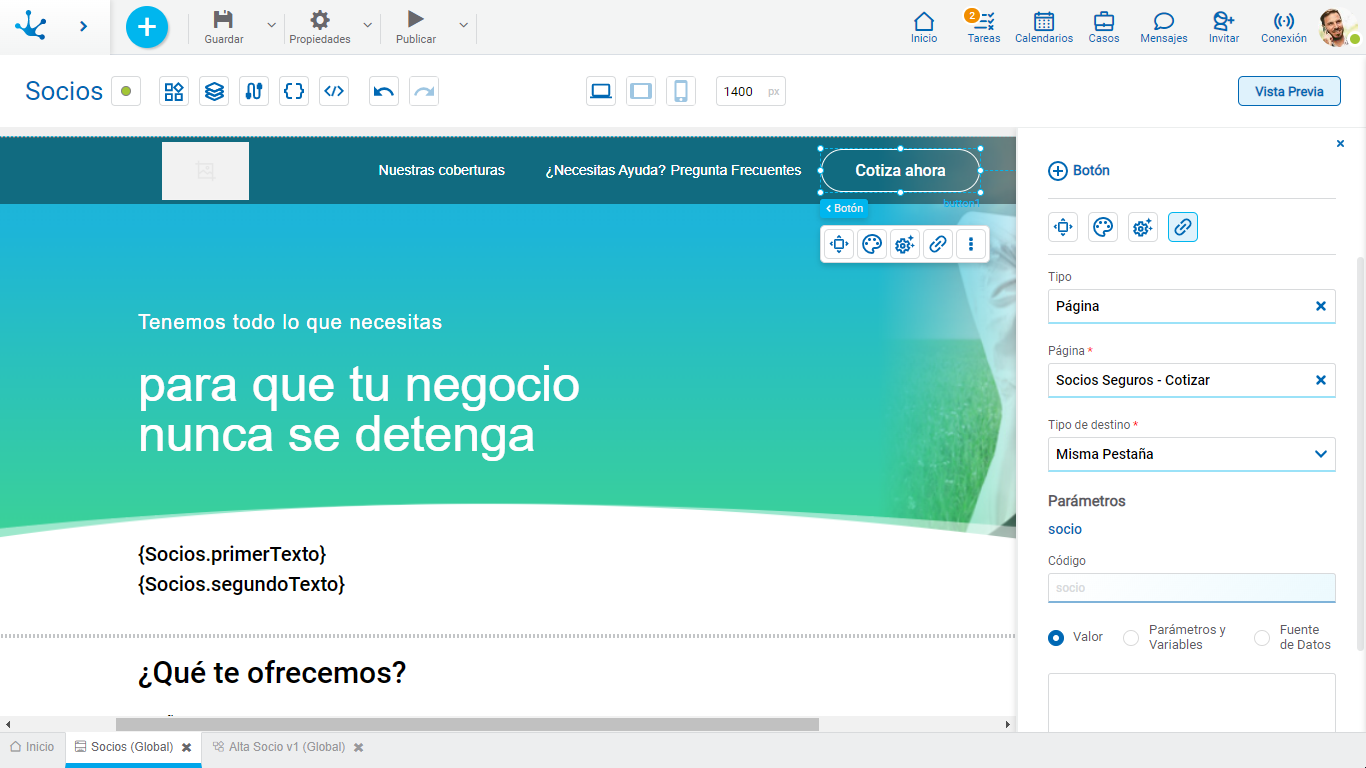Open layout icon in properties panel
The width and height of the screenshot is (1366, 768).
(x=1063, y=227)
